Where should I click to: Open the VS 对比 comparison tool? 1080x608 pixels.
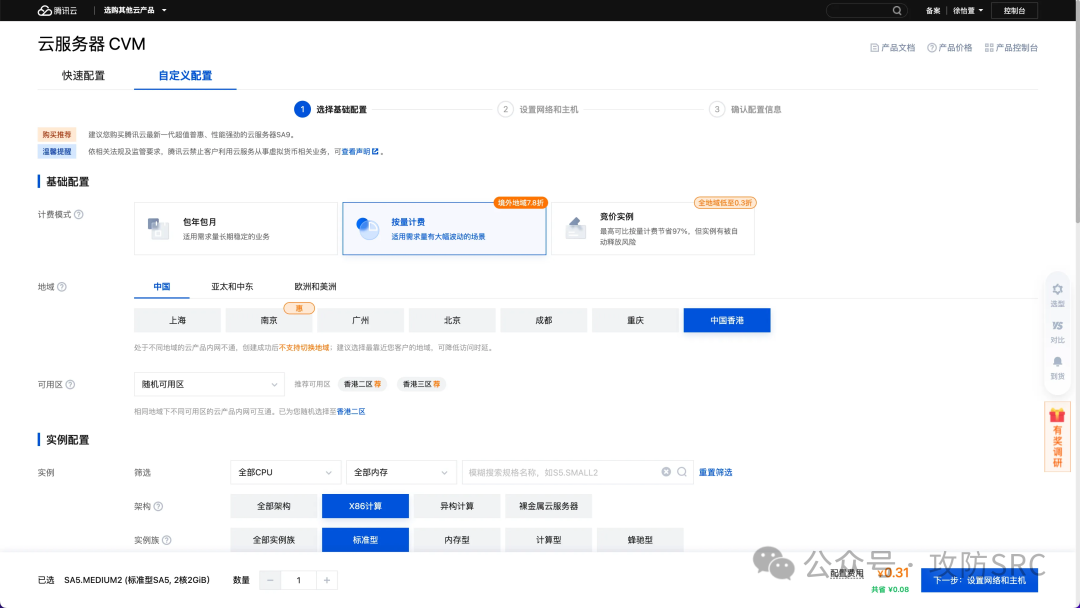(x=1058, y=328)
